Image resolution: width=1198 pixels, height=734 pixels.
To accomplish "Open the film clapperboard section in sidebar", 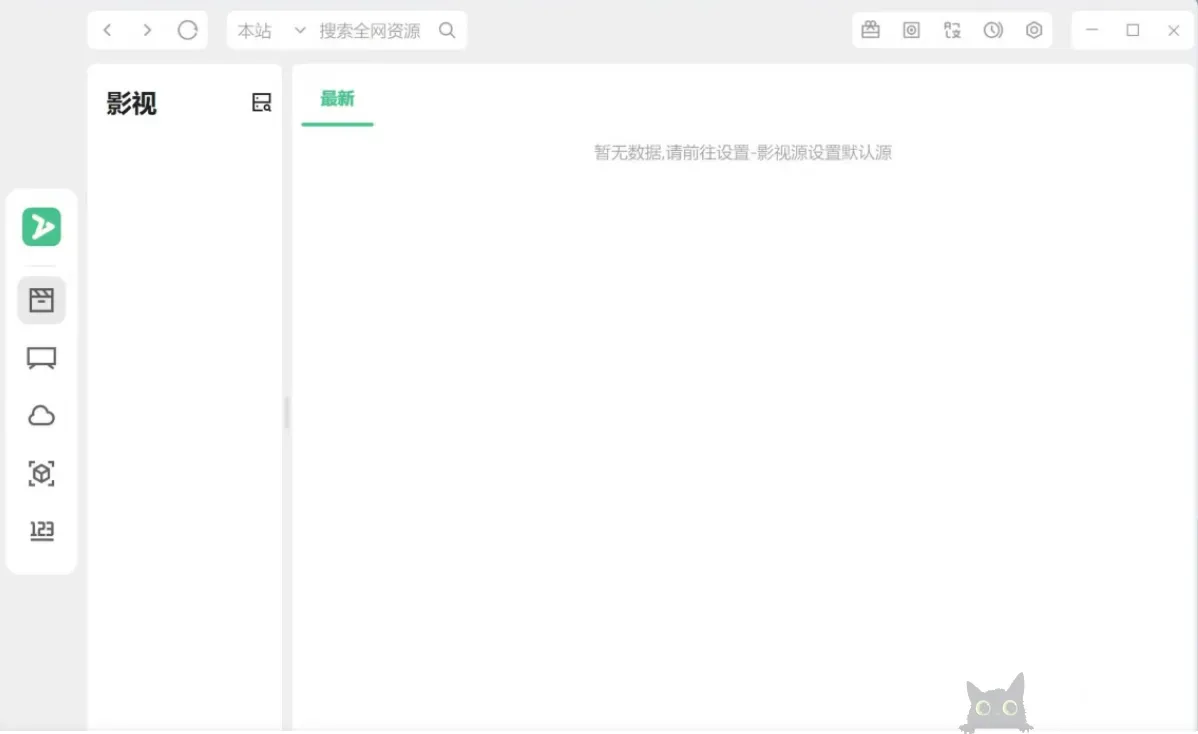I will (x=41, y=300).
